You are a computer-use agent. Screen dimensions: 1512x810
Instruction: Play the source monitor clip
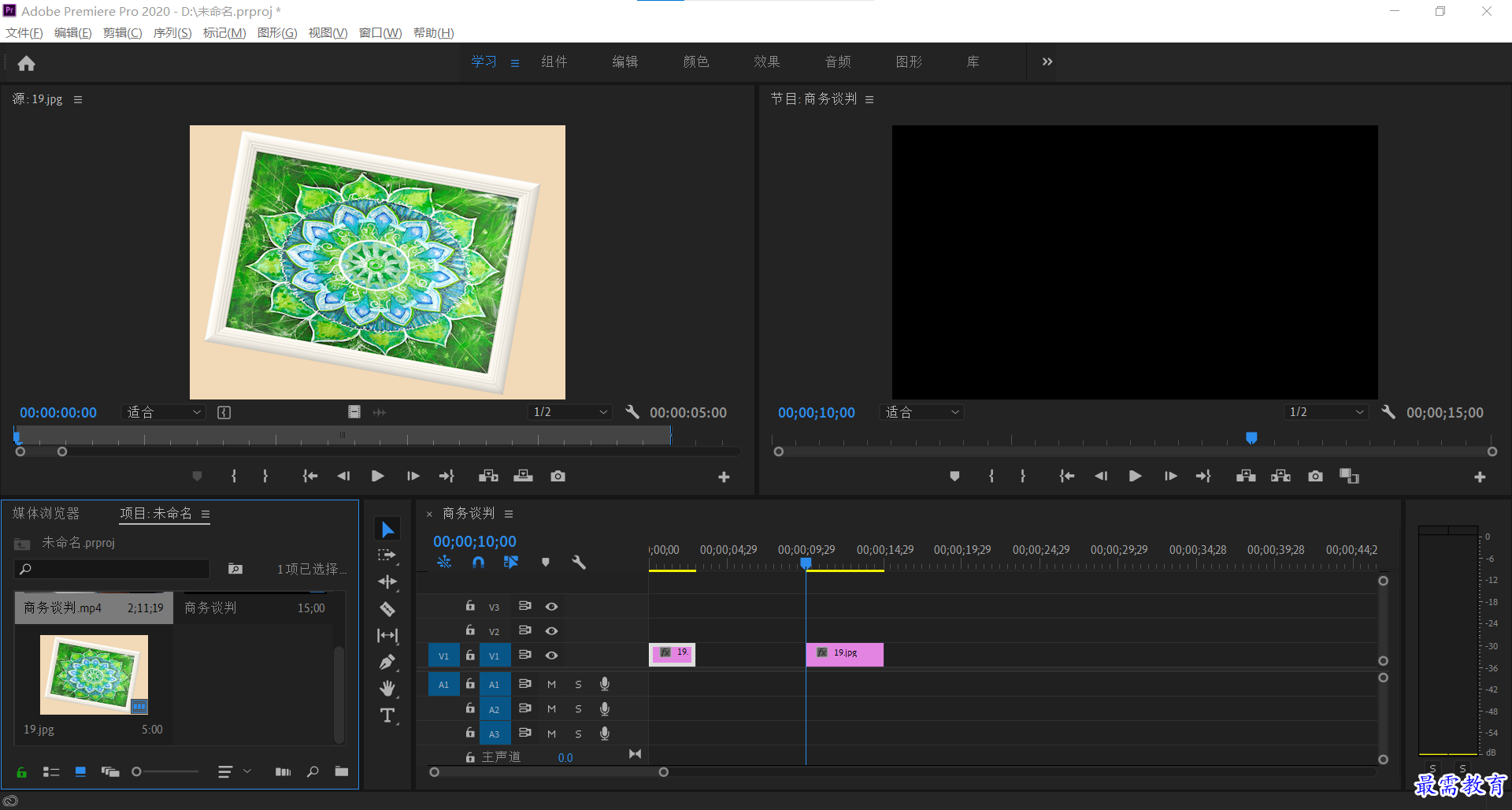377,476
